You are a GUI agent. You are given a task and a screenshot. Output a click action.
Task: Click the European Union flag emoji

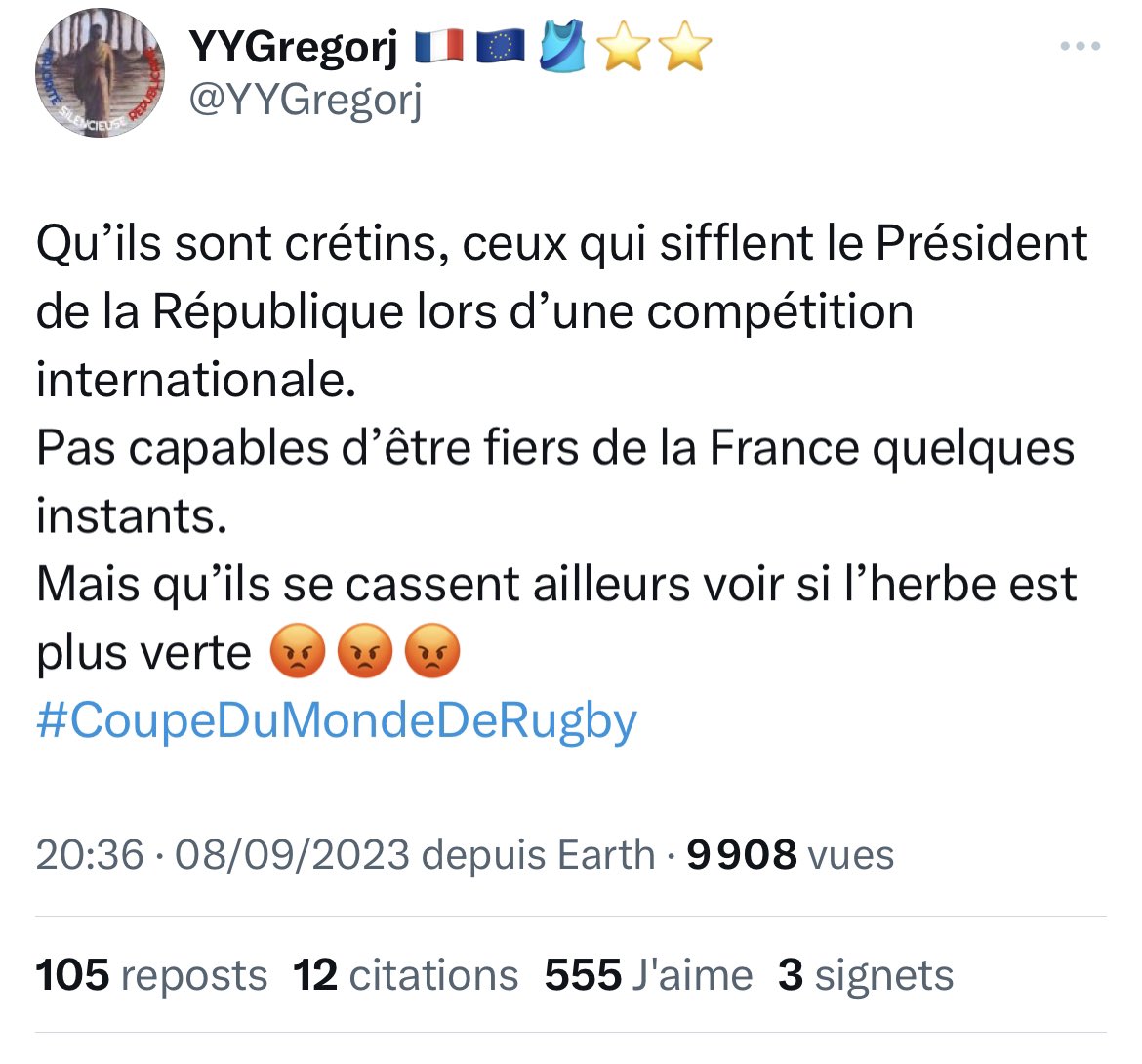501,47
